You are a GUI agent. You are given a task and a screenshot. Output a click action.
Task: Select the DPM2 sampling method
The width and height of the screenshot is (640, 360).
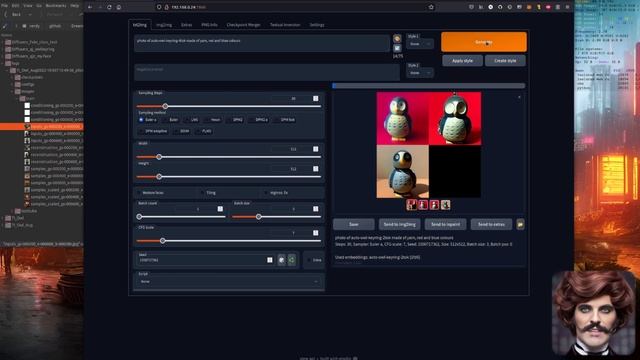234,120
